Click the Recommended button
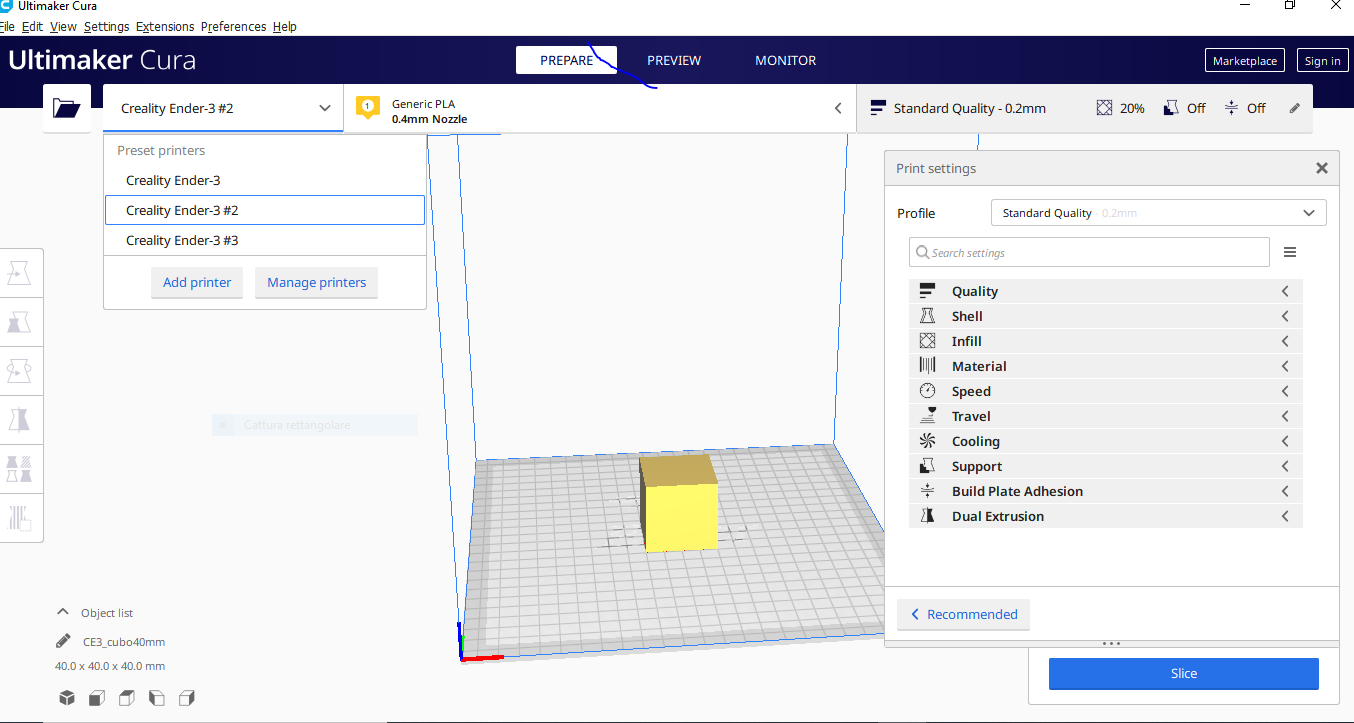The width and height of the screenshot is (1354, 723). [963, 614]
